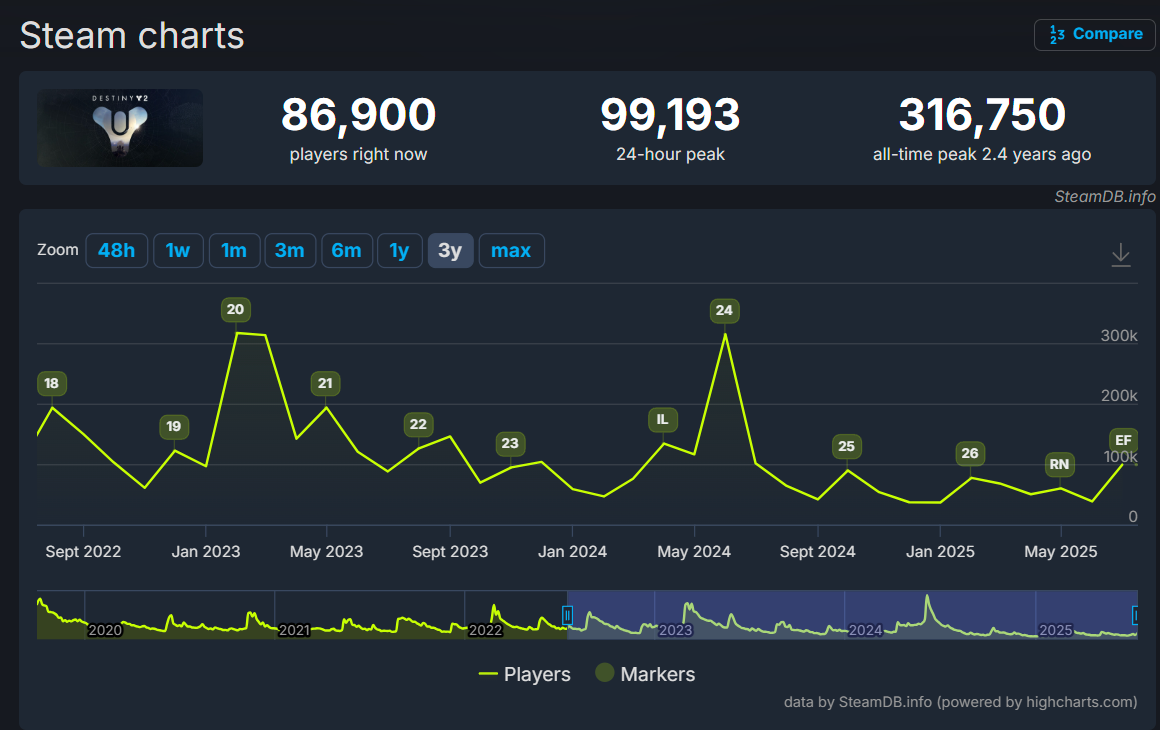1160x730 pixels.
Task: Set chart zoom to 1w
Action: 178,251
